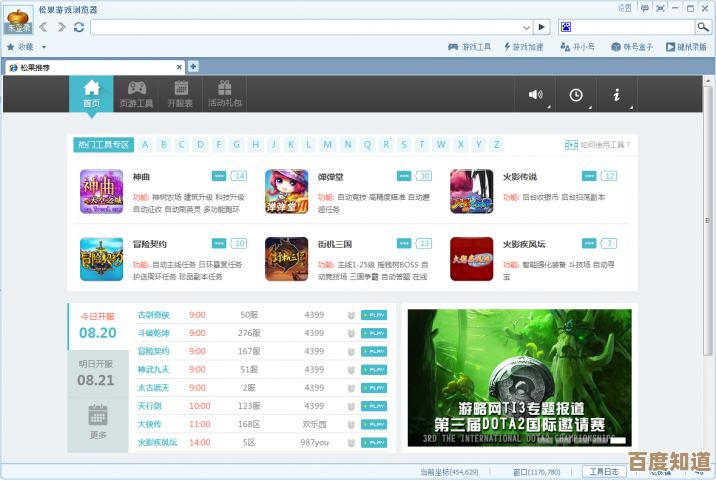Select 今日开服 08.20 tab
Viewport: 716px width, 480px height.
[x=98, y=327]
